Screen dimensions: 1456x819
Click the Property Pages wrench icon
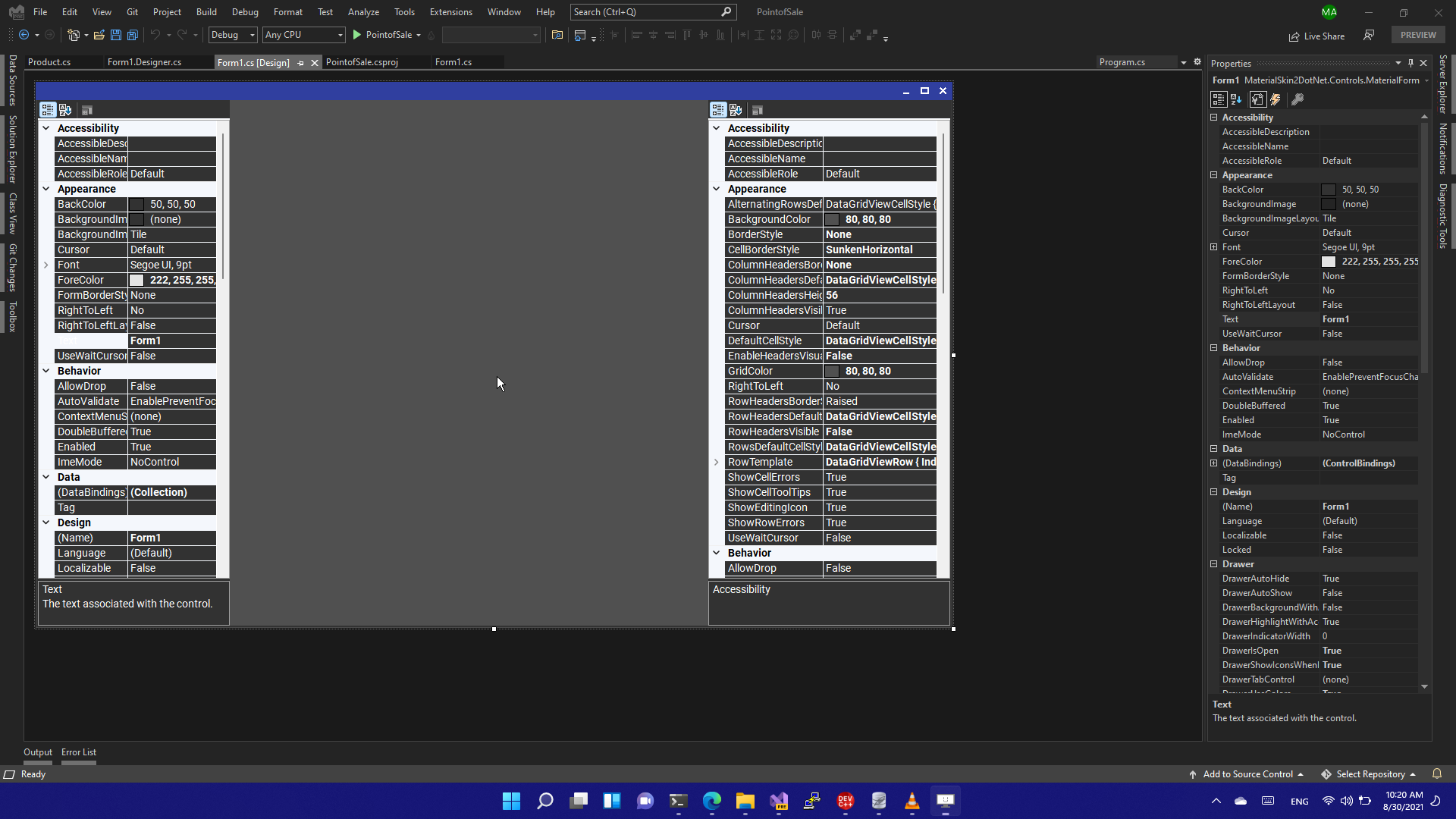click(x=1298, y=99)
